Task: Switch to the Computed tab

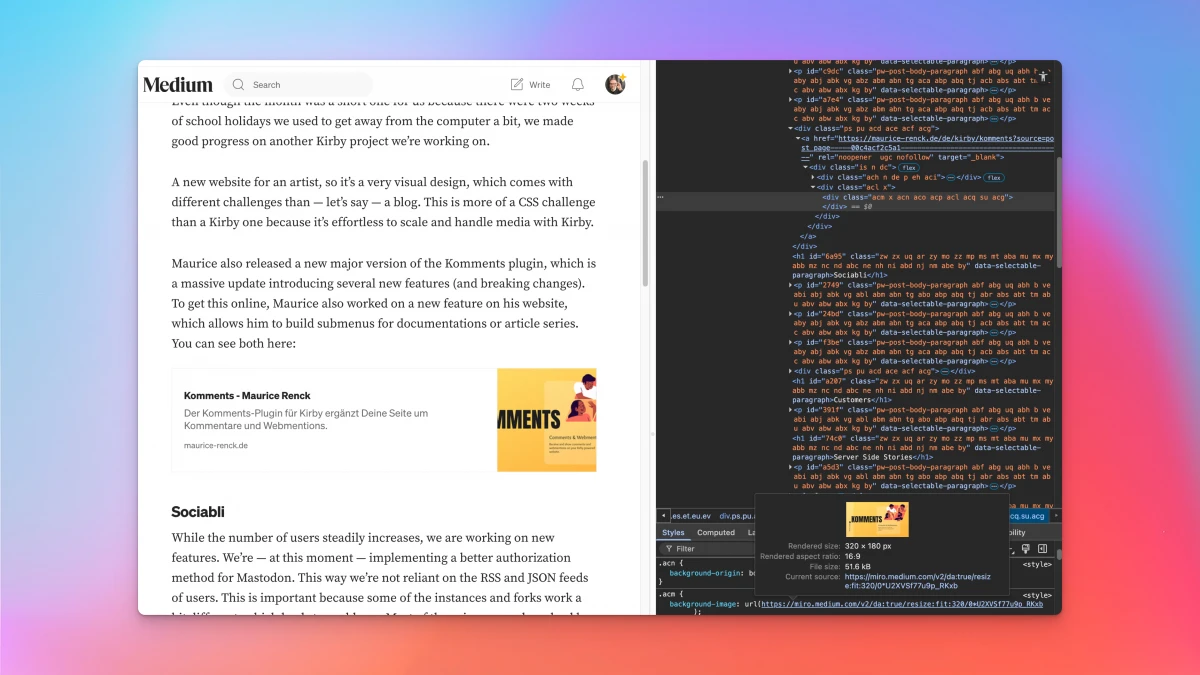Action: 716,533
